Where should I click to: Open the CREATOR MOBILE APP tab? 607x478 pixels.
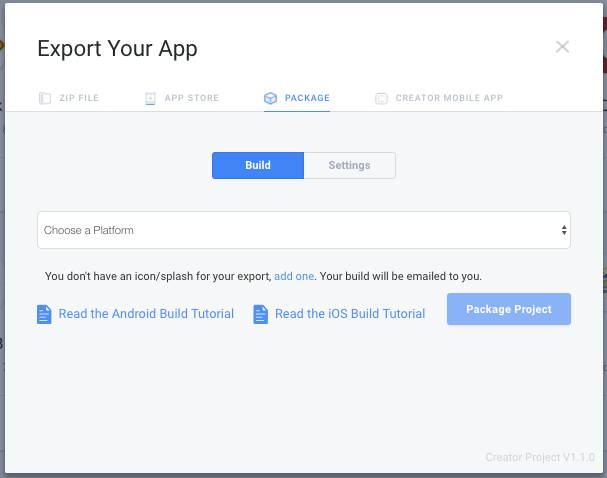449,98
